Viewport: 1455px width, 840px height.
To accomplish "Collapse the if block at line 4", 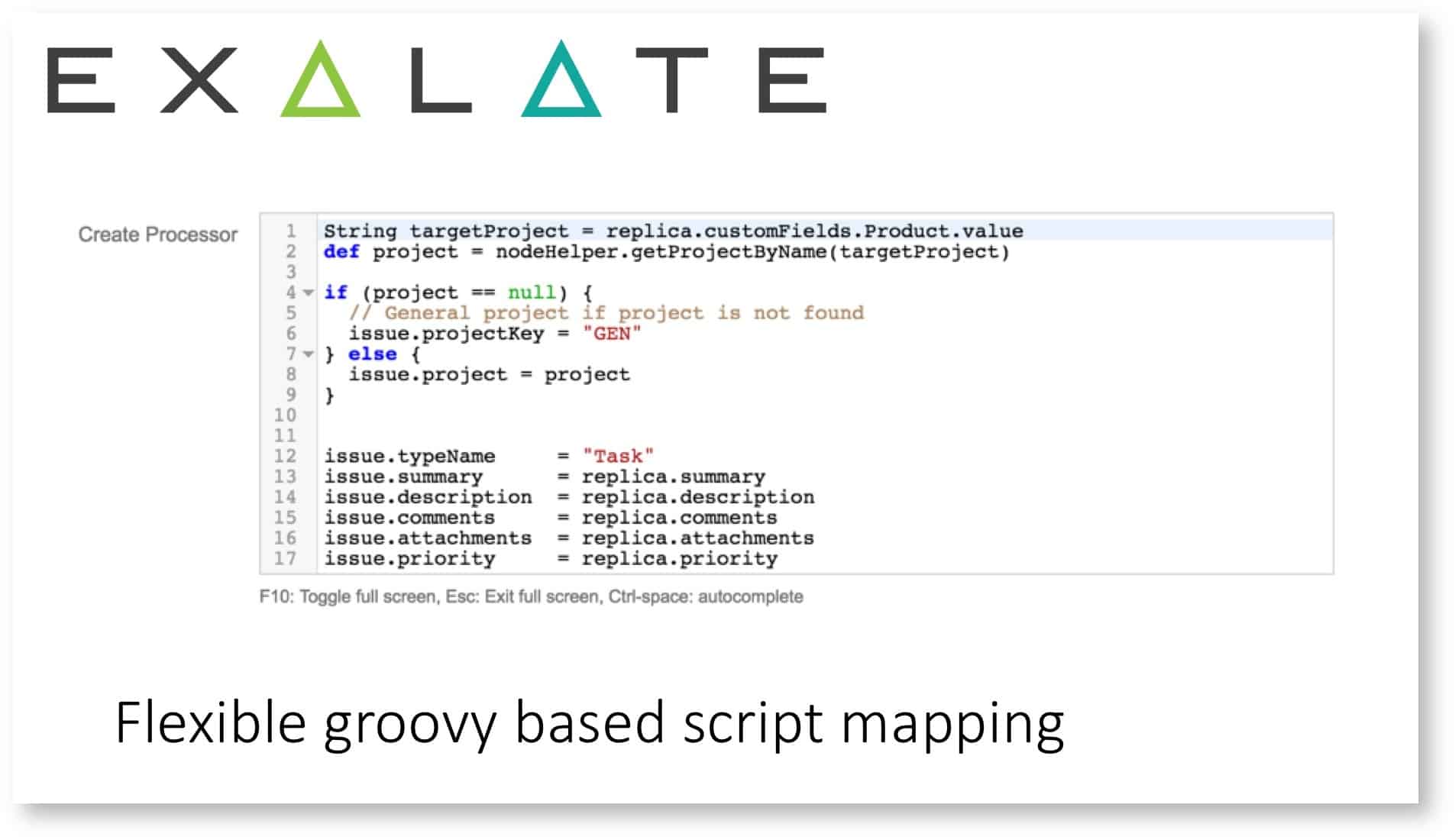I will click(308, 292).
